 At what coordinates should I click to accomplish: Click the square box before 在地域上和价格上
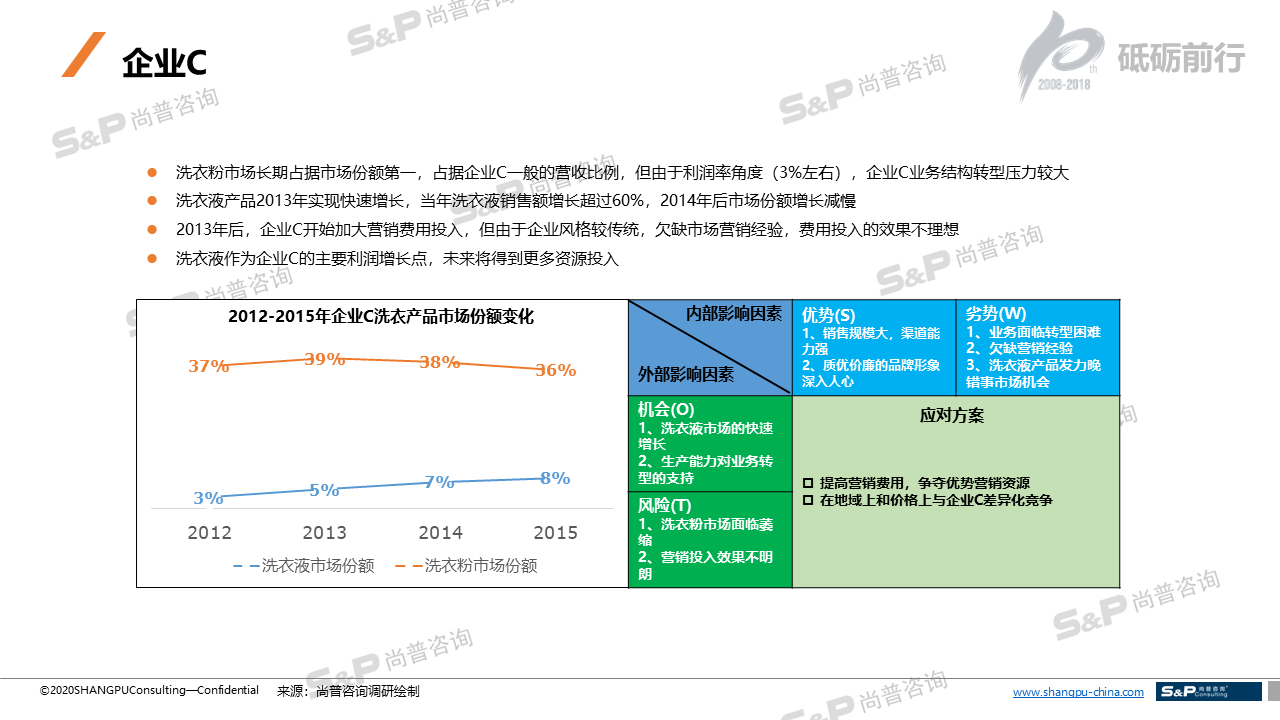click(808, 500)
